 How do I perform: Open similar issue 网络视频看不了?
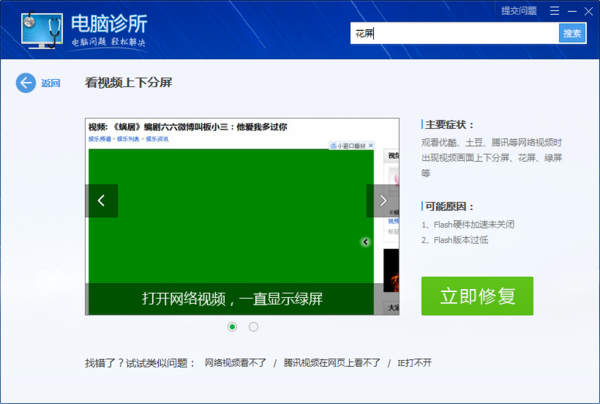[235, 363]
